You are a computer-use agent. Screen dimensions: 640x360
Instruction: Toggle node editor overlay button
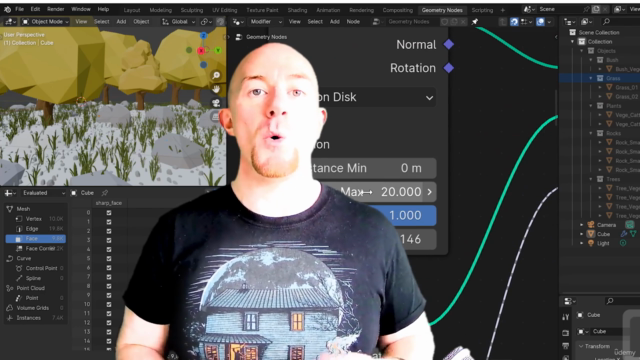pyautogui.click(x=540, y=22)
